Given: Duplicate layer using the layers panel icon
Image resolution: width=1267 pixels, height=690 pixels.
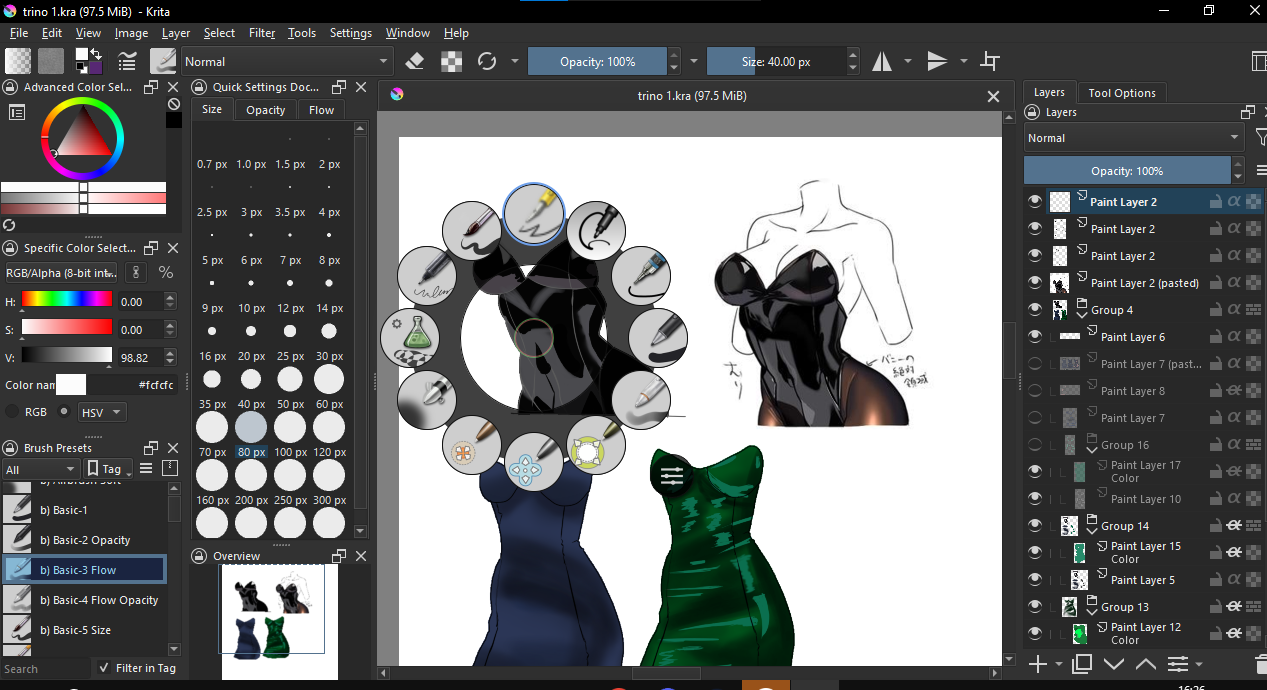Looking at the screenshot, I should pos(1081,664).
